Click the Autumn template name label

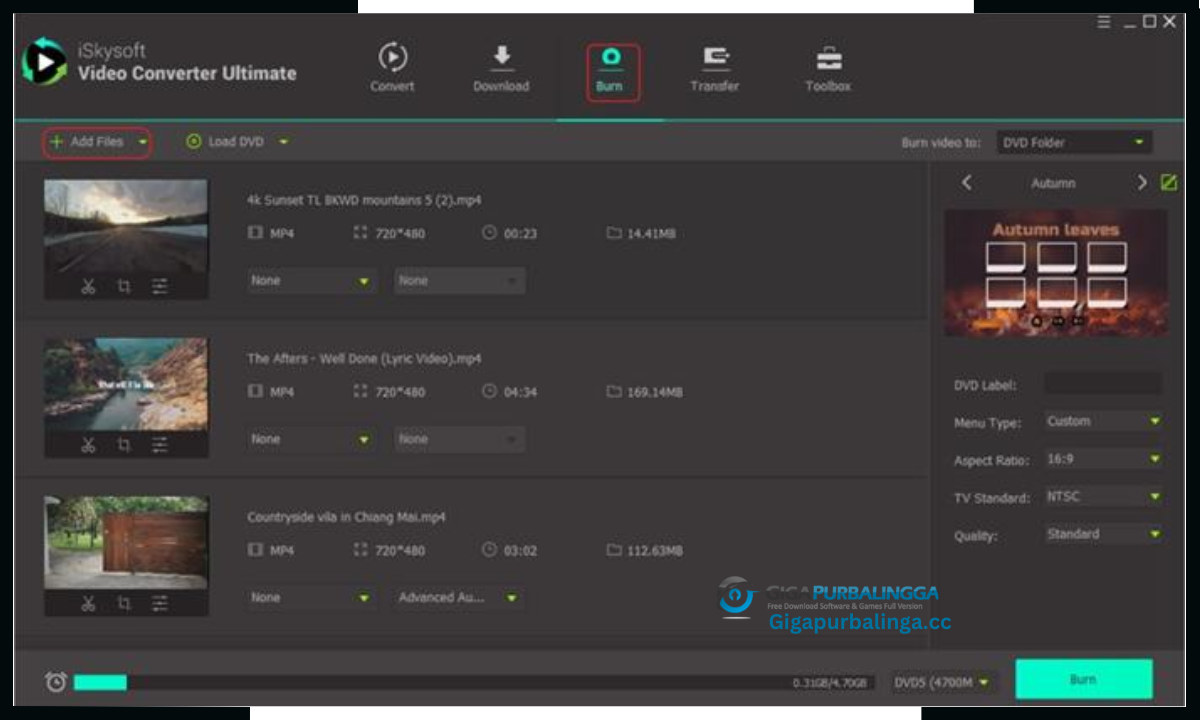[1053, 184]
